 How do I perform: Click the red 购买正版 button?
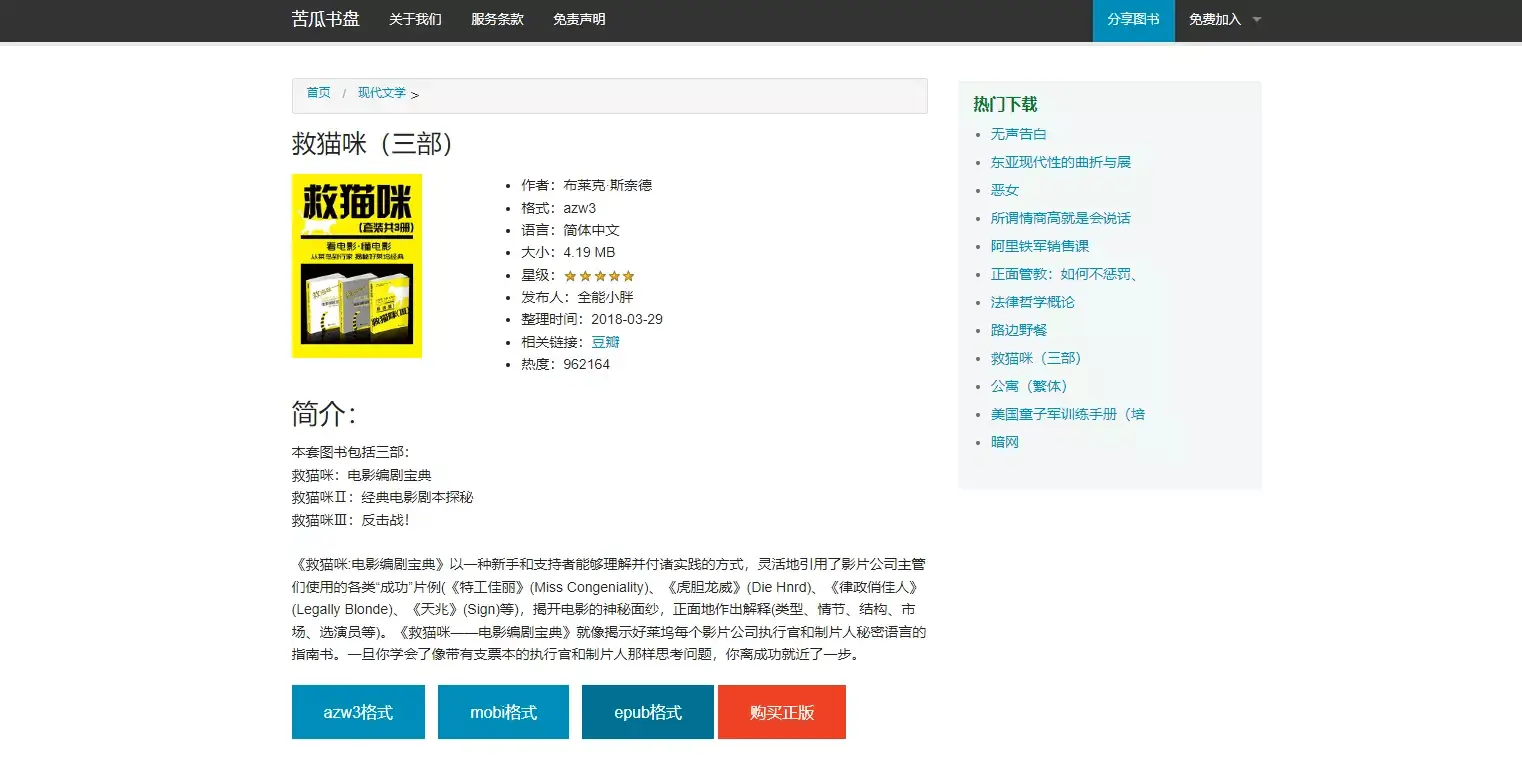click(x=781, y=711)
